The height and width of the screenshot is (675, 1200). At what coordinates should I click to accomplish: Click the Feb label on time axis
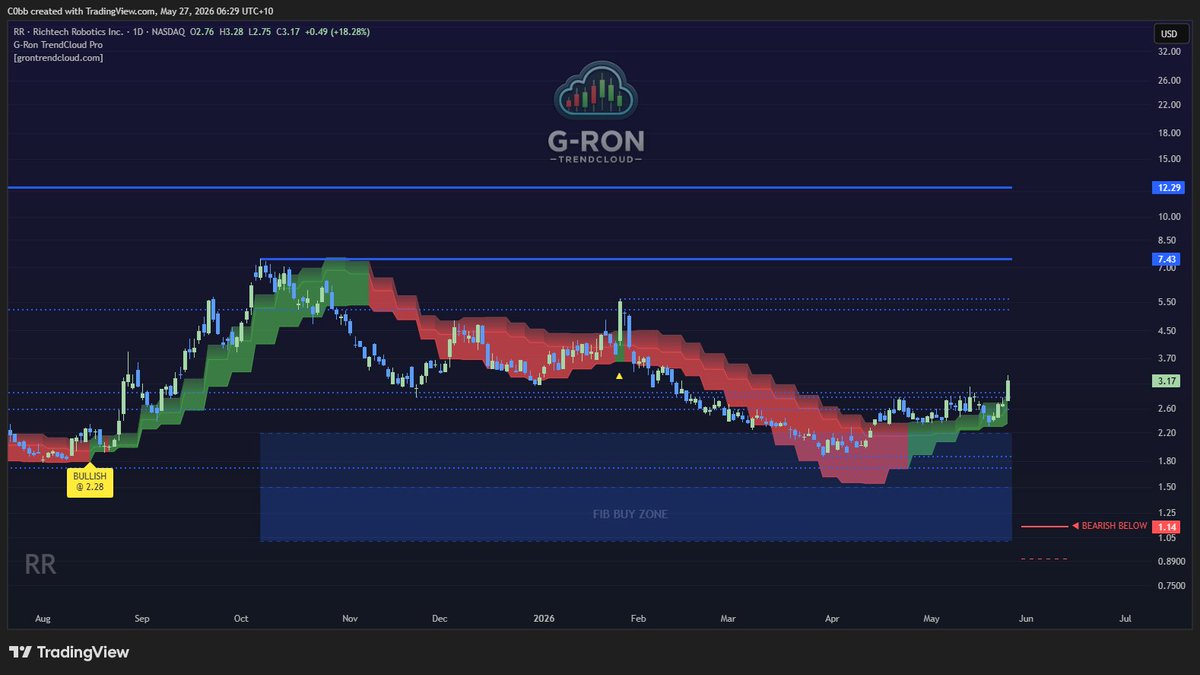click(639, 619)
